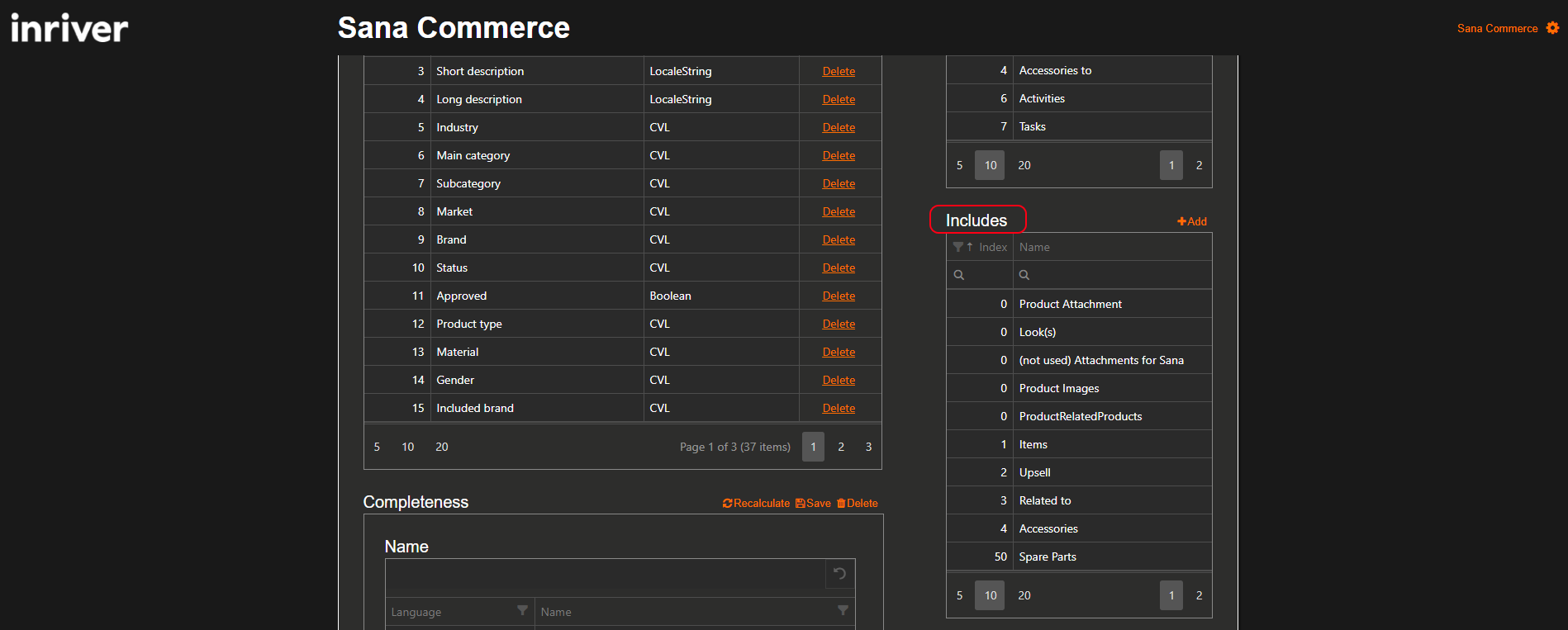Add a new Includes entry
The width and height of the screenshot is (1568, 630).
coord(1192,221)
